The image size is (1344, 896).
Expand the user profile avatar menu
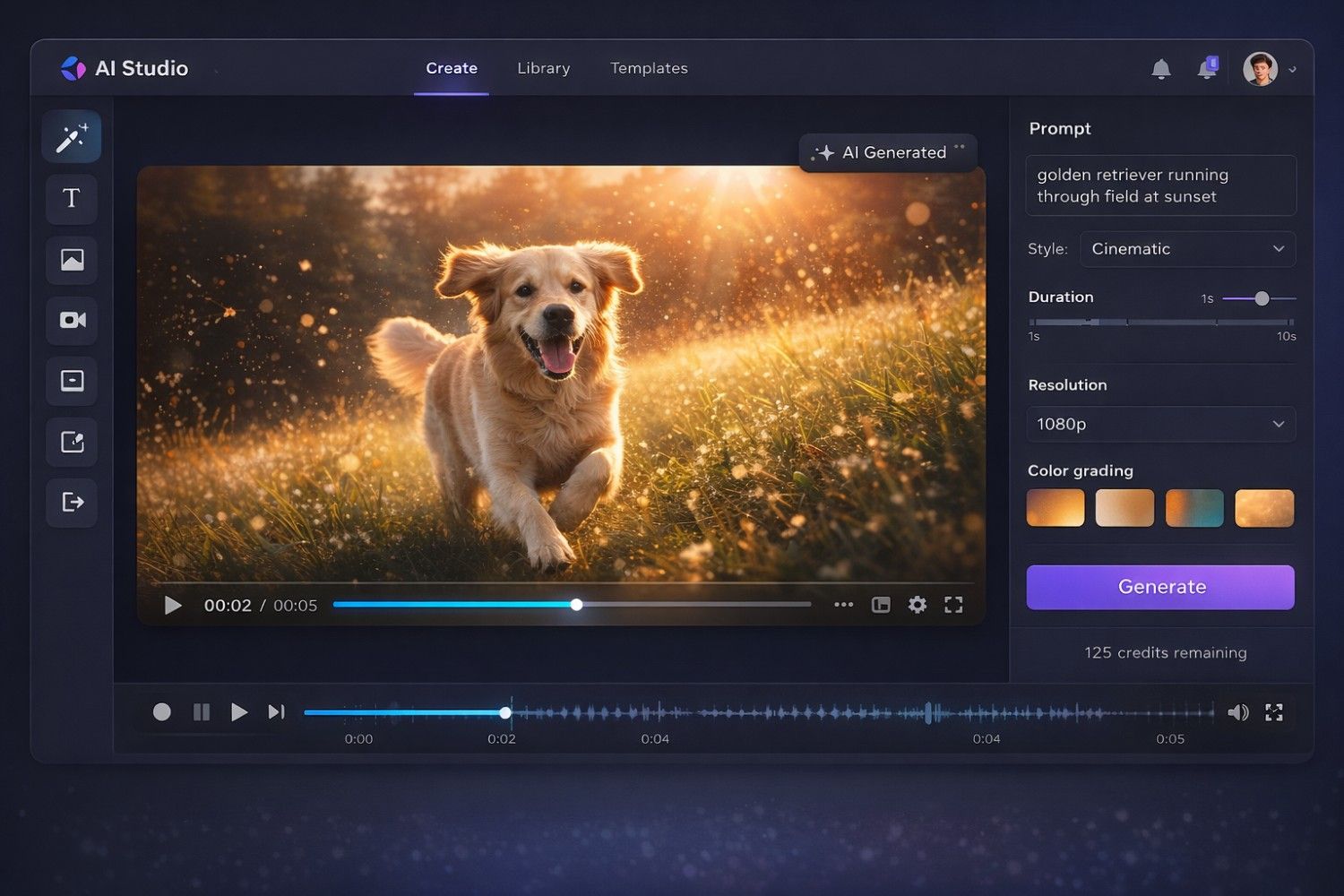tap(1268, 69)
